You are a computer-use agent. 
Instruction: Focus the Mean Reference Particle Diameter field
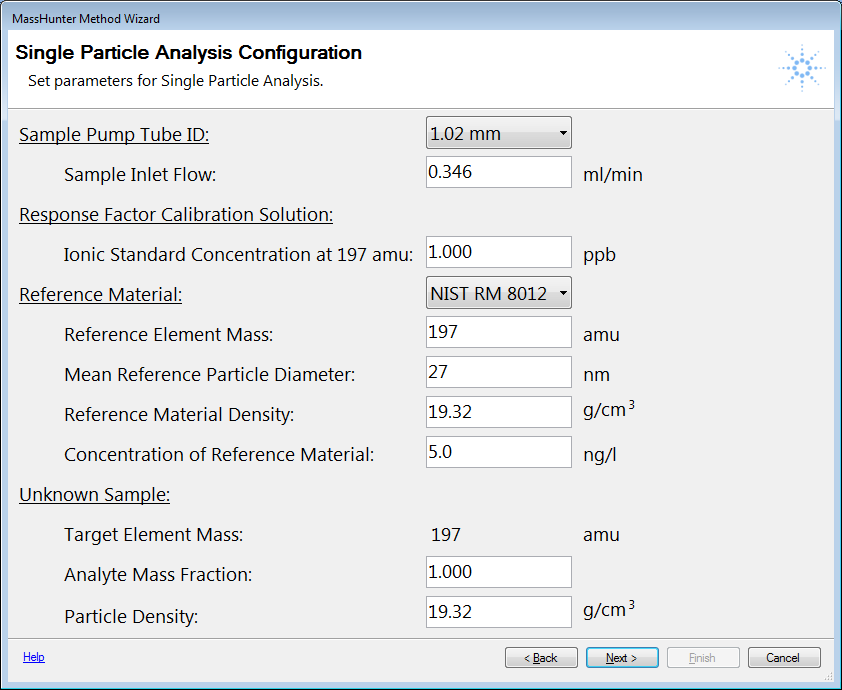click(x=498, y=372)
